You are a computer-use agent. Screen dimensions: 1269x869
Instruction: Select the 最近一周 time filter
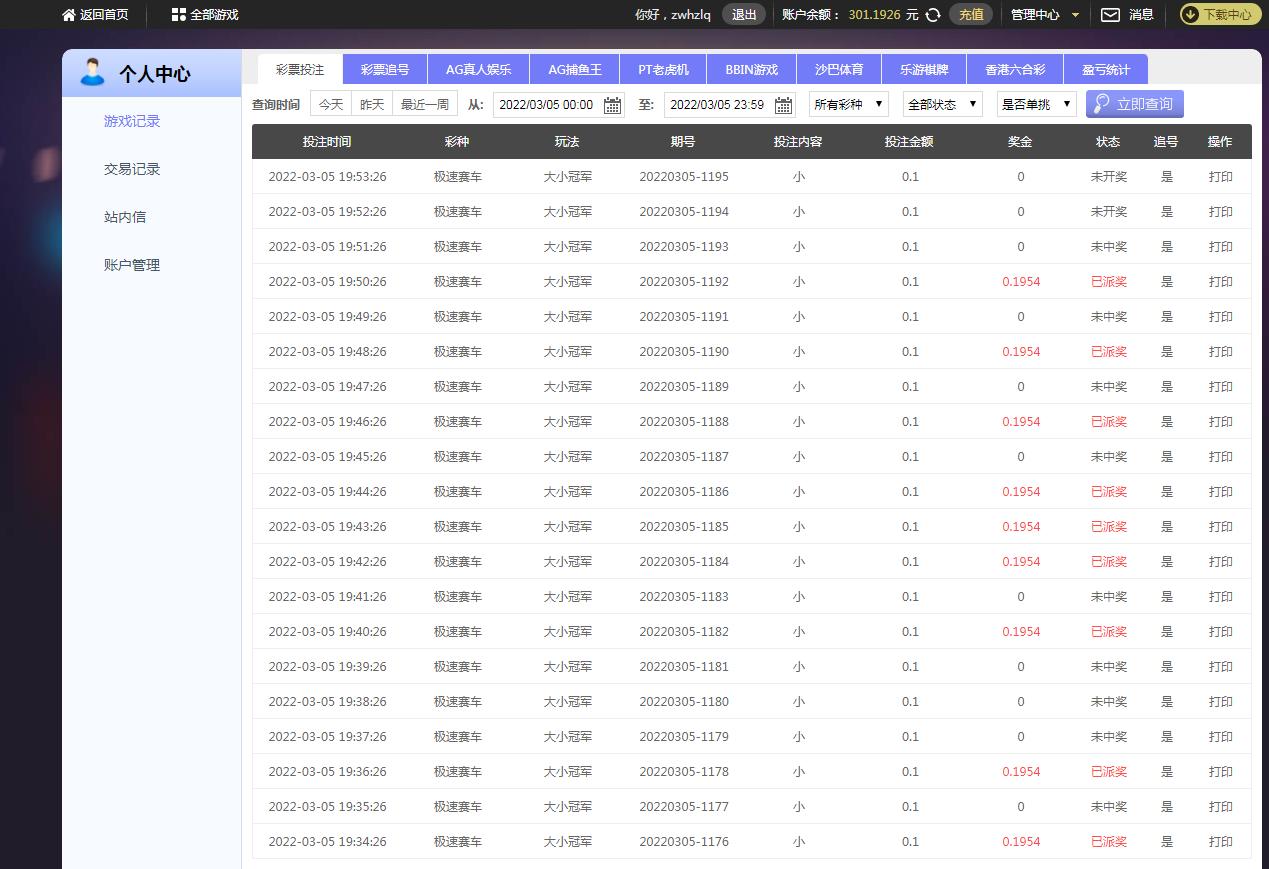pyautogui.click(x=425, y=104)
